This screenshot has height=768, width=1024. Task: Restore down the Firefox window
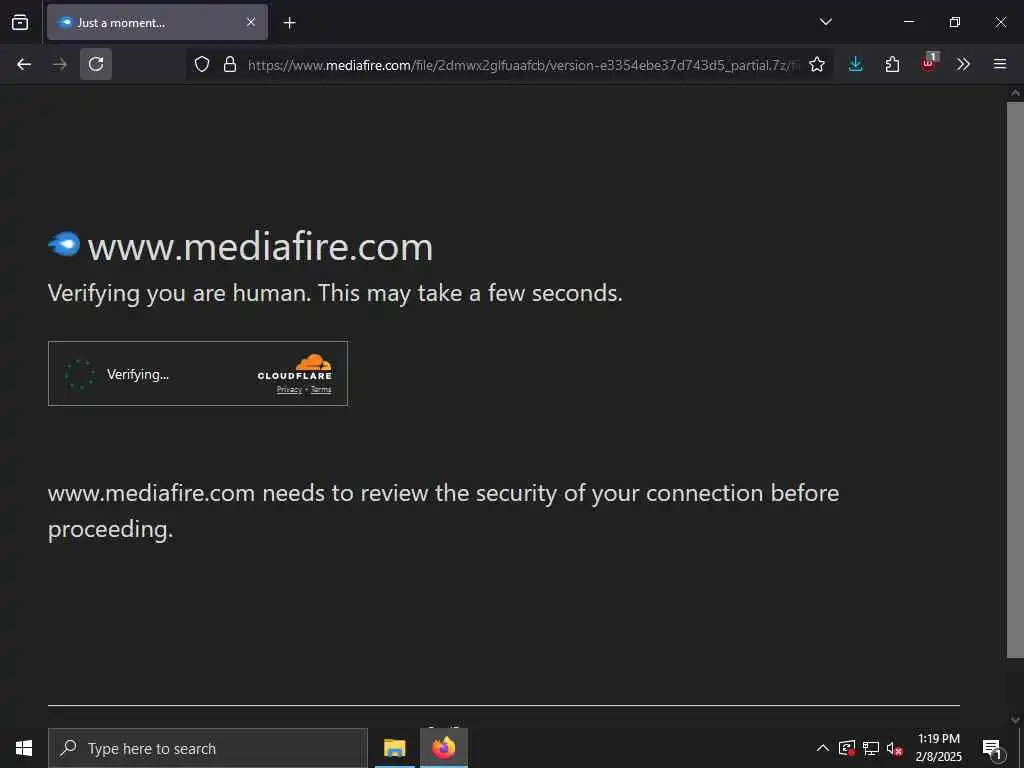954,22
